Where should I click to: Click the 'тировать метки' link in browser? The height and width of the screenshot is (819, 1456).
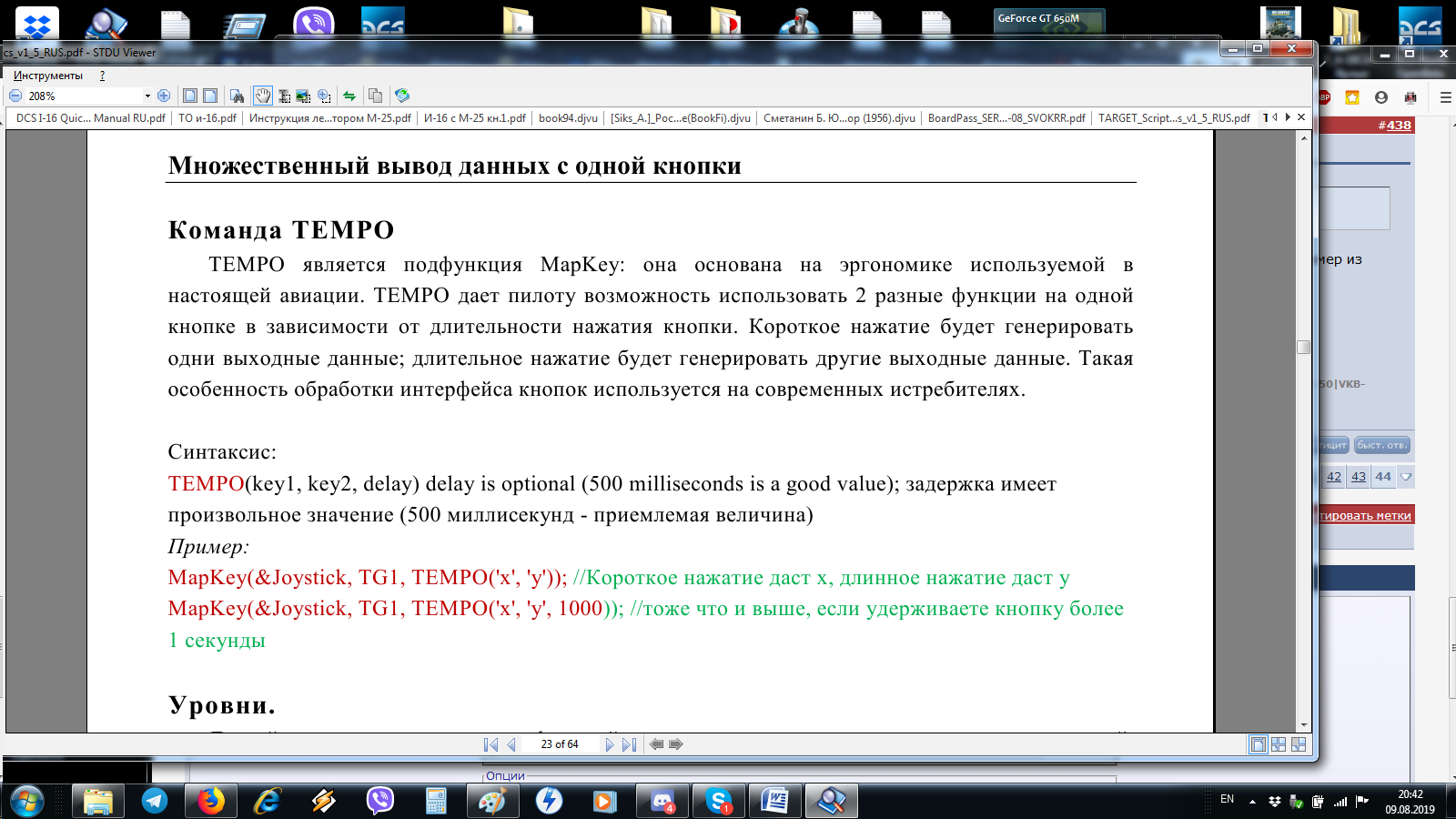point(1365,515)
